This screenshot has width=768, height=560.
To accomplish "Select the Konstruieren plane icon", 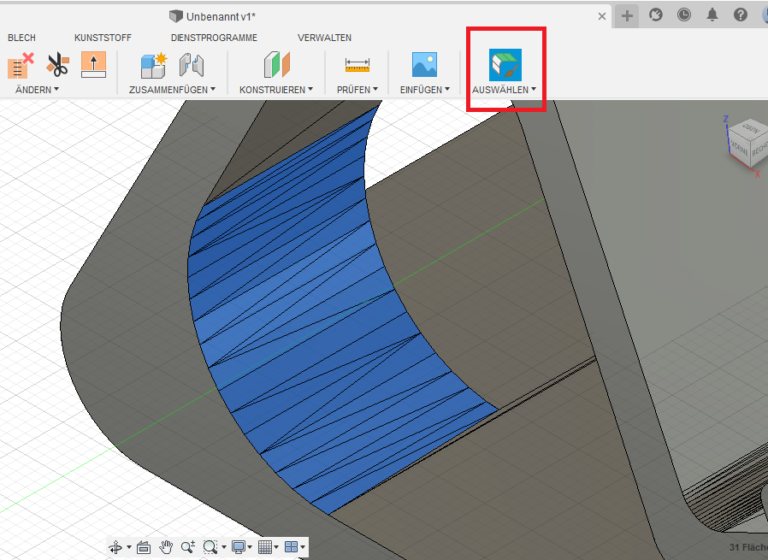I will tap(276, 66).
